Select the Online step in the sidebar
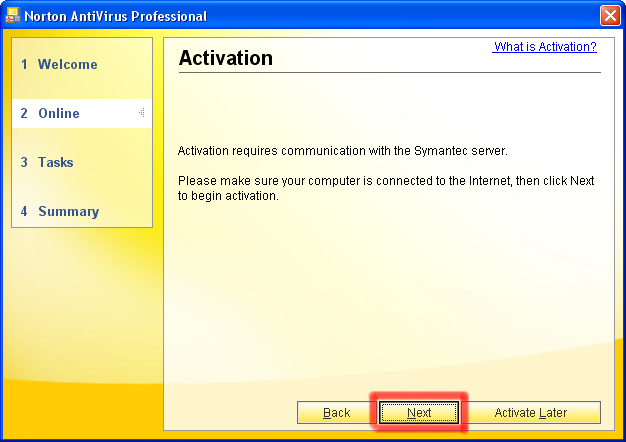The height and width of the screenshot is (442, 626). [58, 114]
